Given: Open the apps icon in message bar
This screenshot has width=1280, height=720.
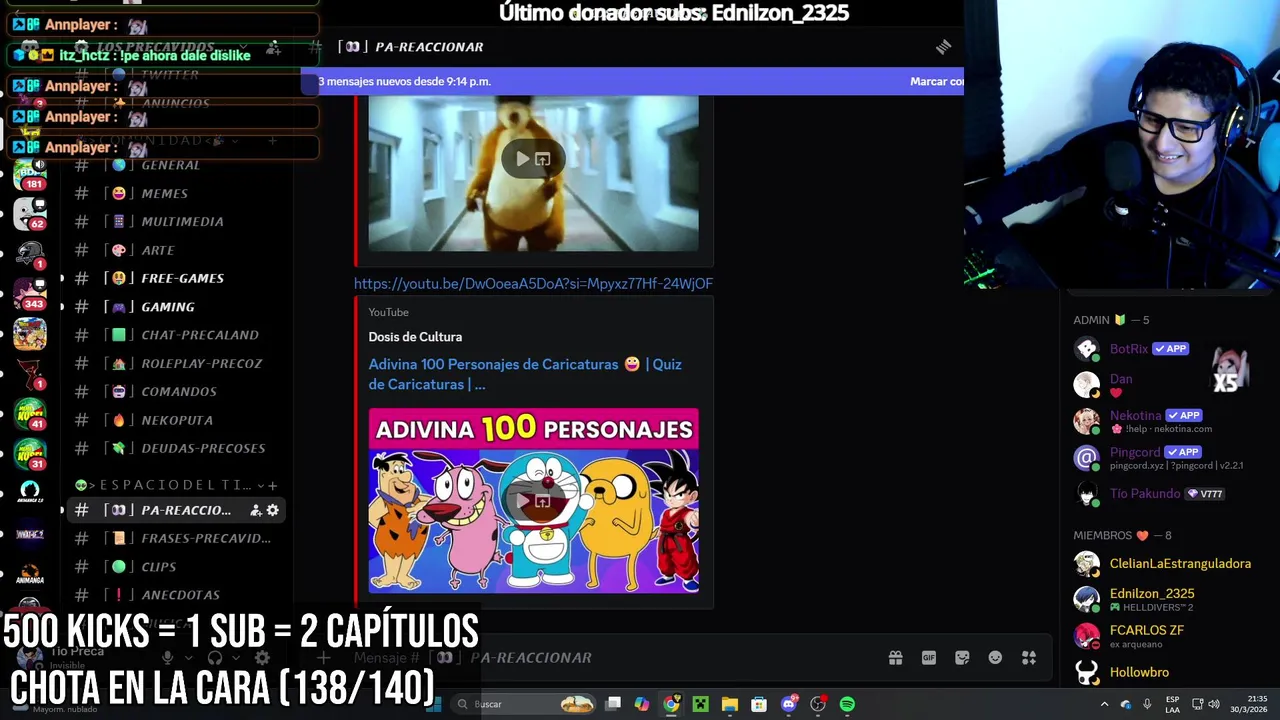Looking at the screenshot, I should coord(1029,657).
